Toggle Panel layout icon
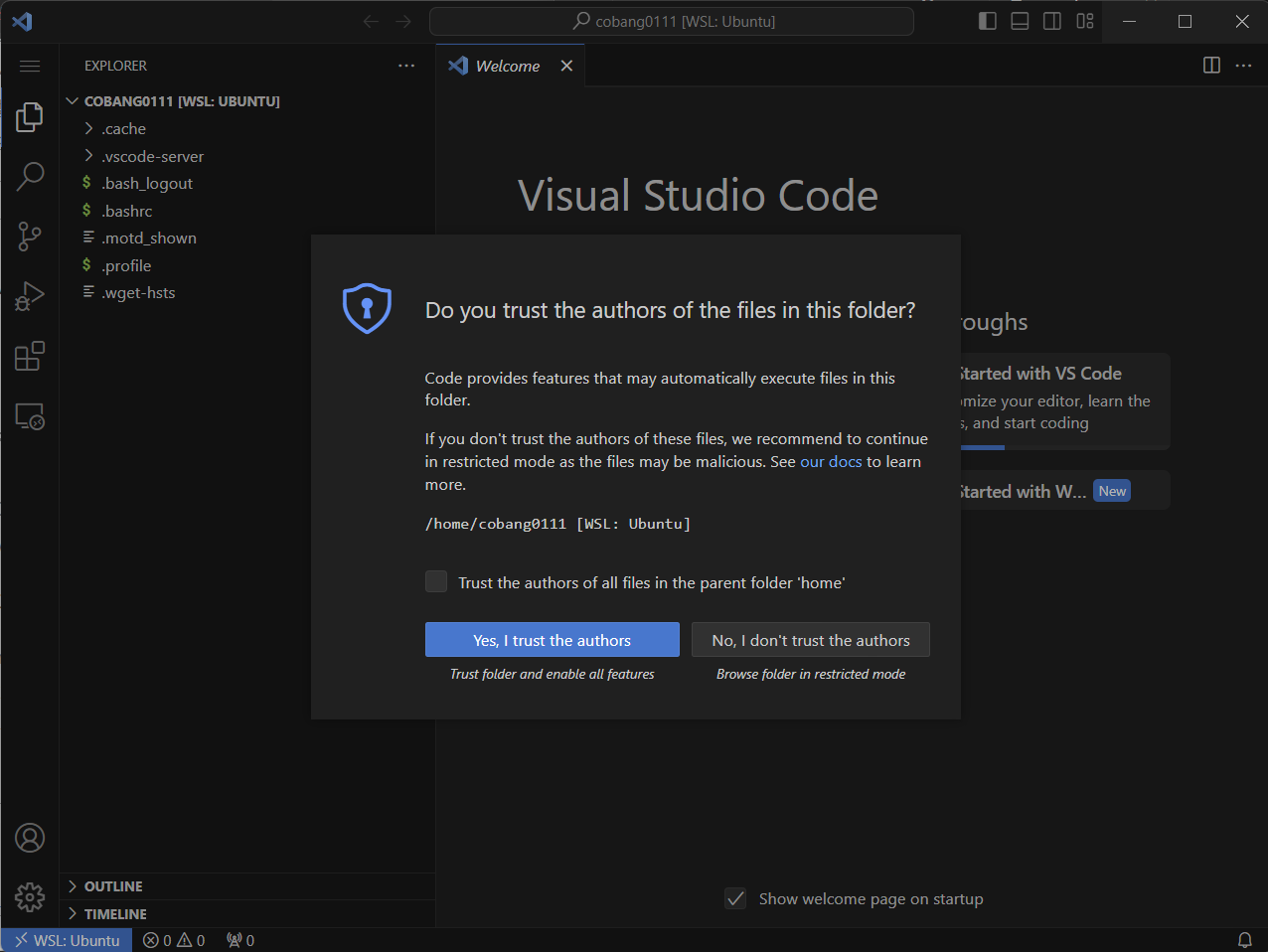 [1020, 21]
